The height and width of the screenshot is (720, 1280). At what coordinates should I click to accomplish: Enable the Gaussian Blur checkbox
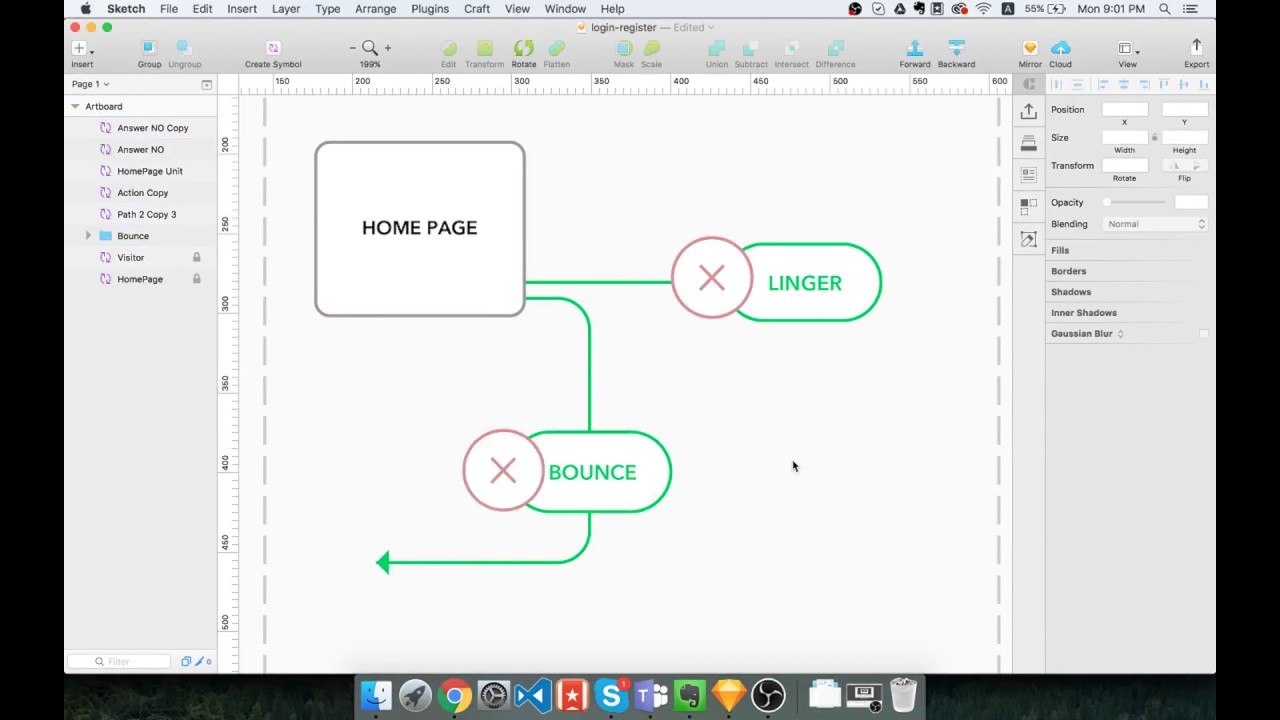click(1203, 333)
